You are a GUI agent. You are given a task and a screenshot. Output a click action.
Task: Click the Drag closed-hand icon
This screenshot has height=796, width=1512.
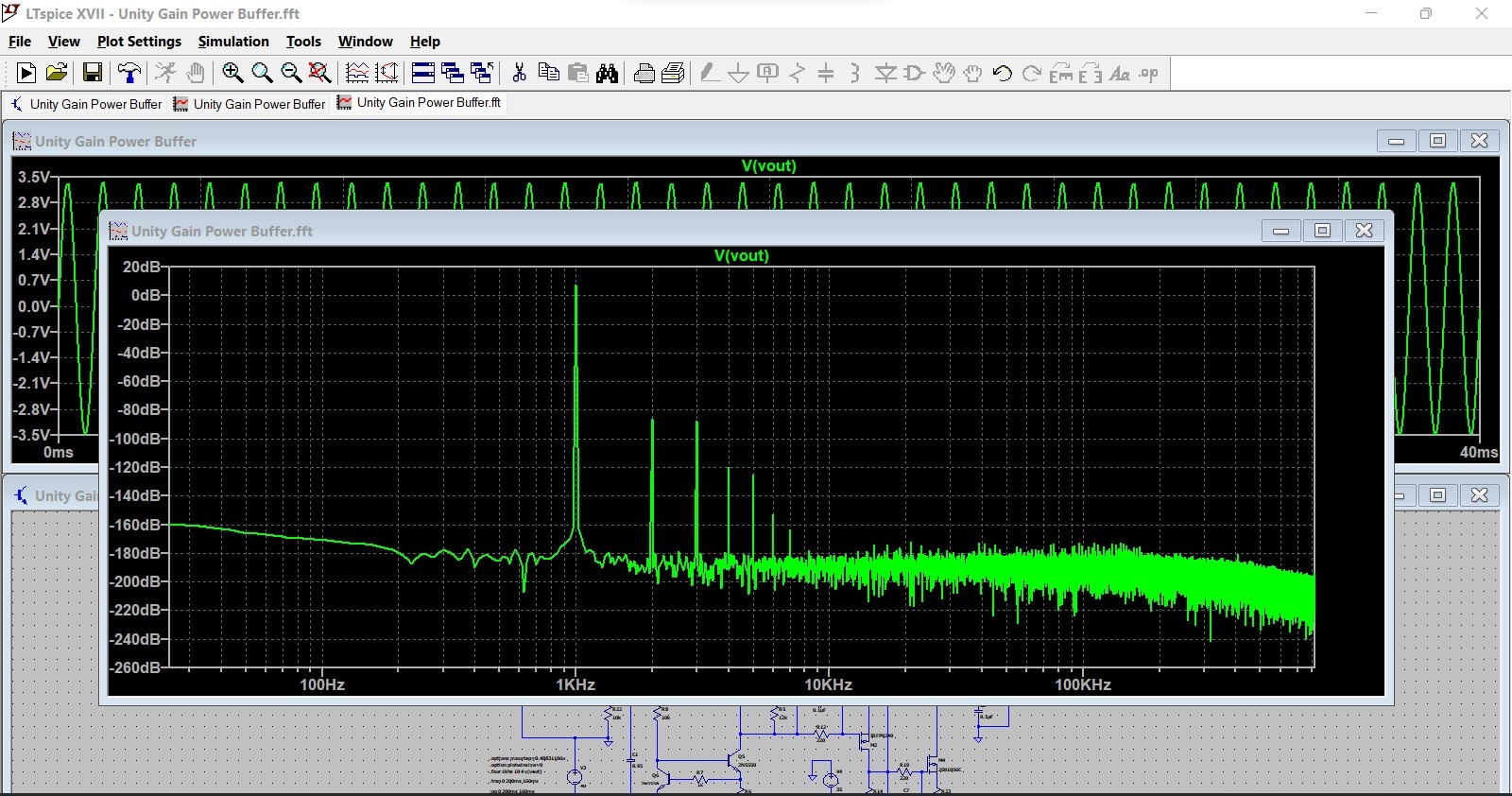pos(972,73)
